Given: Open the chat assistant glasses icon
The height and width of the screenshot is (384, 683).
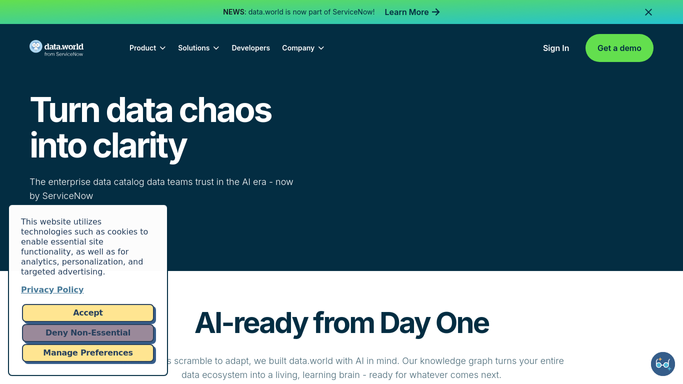Looking at the screenshot, I should pyautogui.click(x=663, y=364).
